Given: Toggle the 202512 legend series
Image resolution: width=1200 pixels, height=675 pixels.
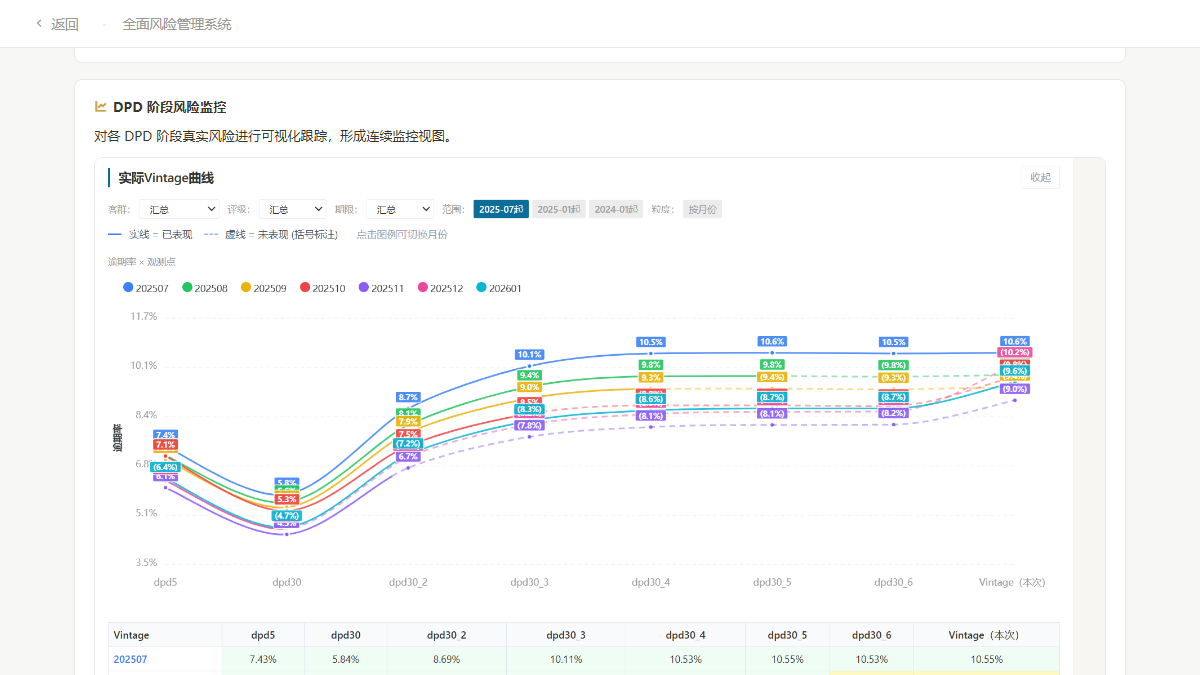Looking at the screenshot, I should click(441, 288).
